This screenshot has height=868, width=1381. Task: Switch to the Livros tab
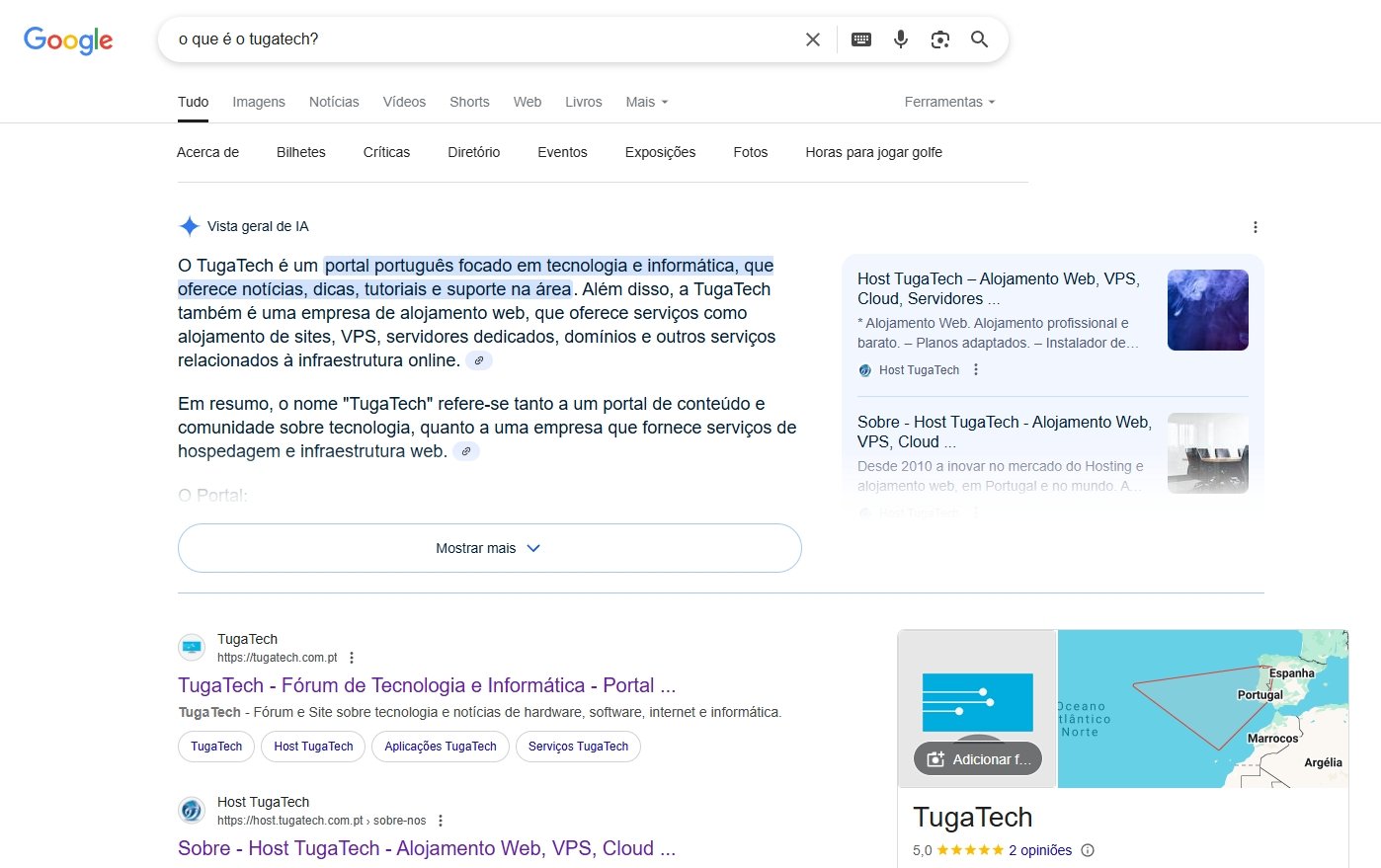coord(584,102)
